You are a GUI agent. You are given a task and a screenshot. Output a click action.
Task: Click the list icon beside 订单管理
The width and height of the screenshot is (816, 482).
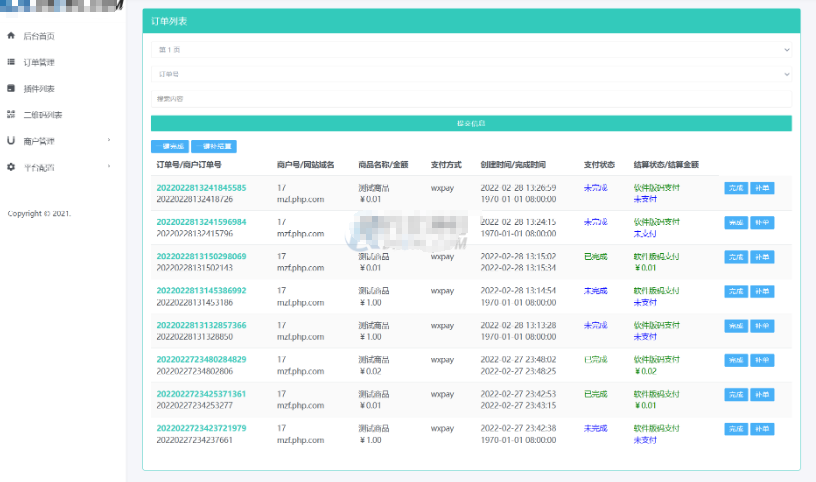pos(11,62)
